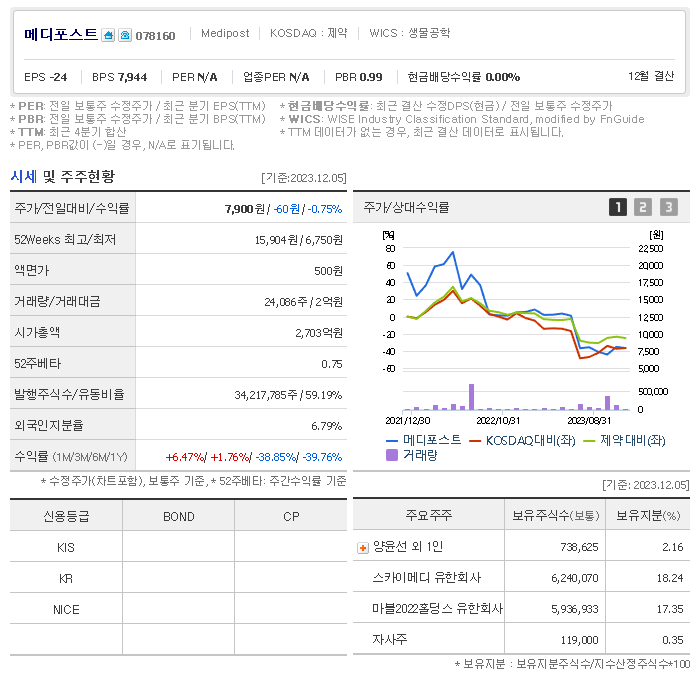Viewport: 696px width, 679px height.
Task: Click the 주가/상대수익률 chart title
Action: [406, 207]
